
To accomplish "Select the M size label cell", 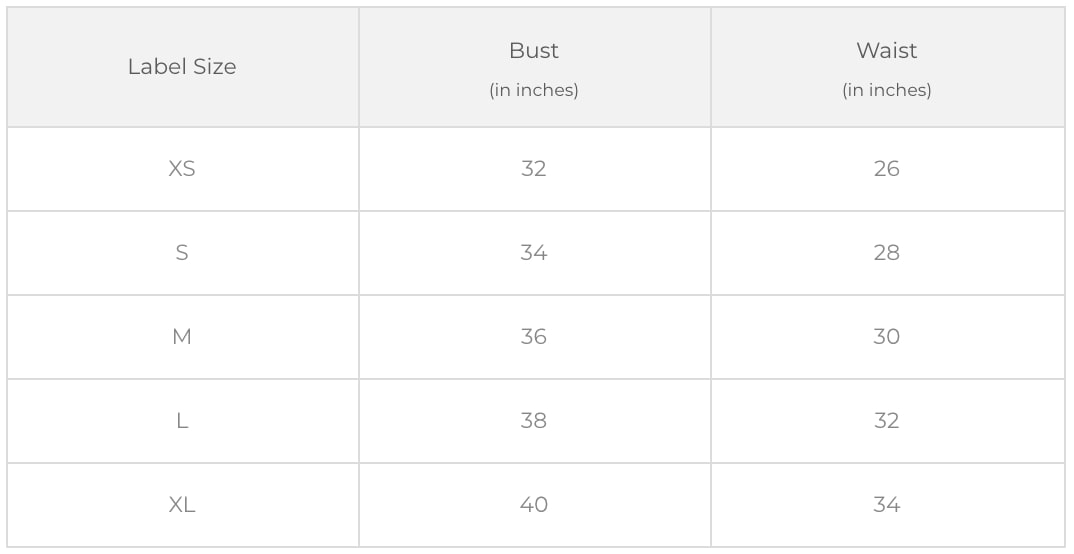I will pos(182,337).
